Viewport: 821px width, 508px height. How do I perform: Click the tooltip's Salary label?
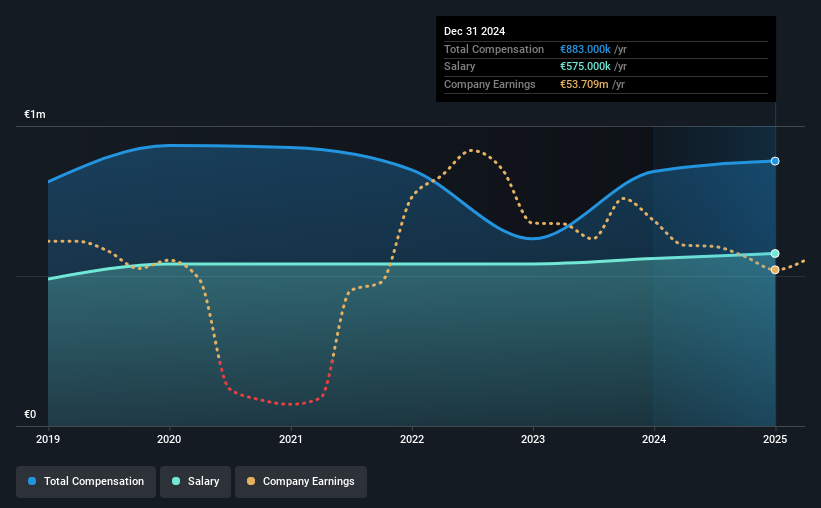(x=460, y=67)
